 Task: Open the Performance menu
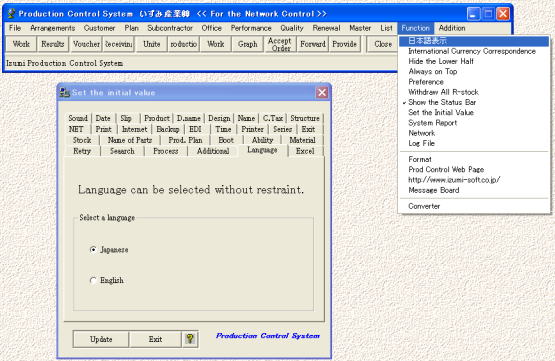[x=251, y=28]
